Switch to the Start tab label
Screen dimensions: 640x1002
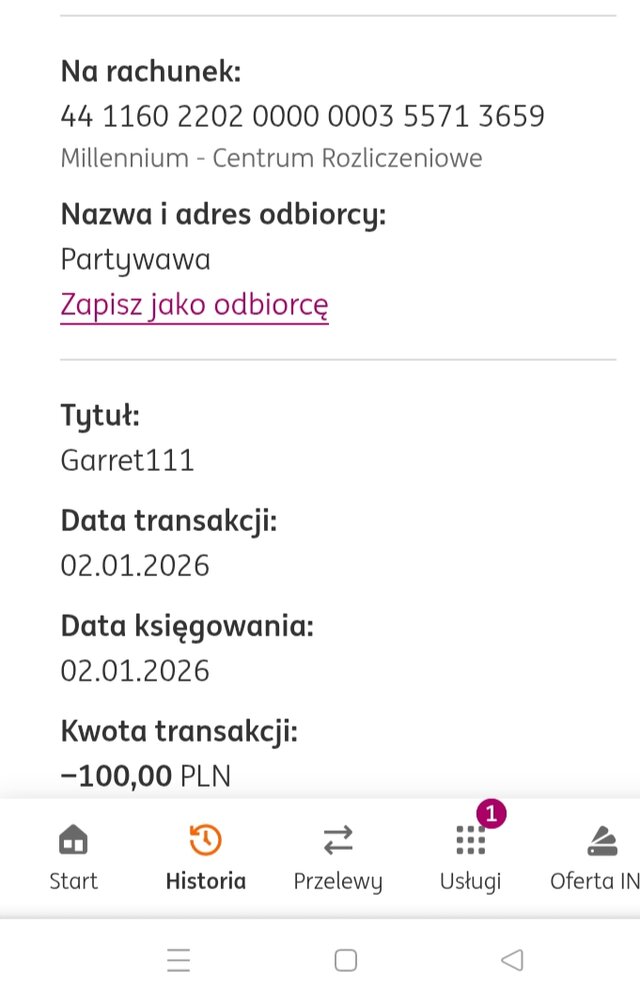tap(73, 881)
